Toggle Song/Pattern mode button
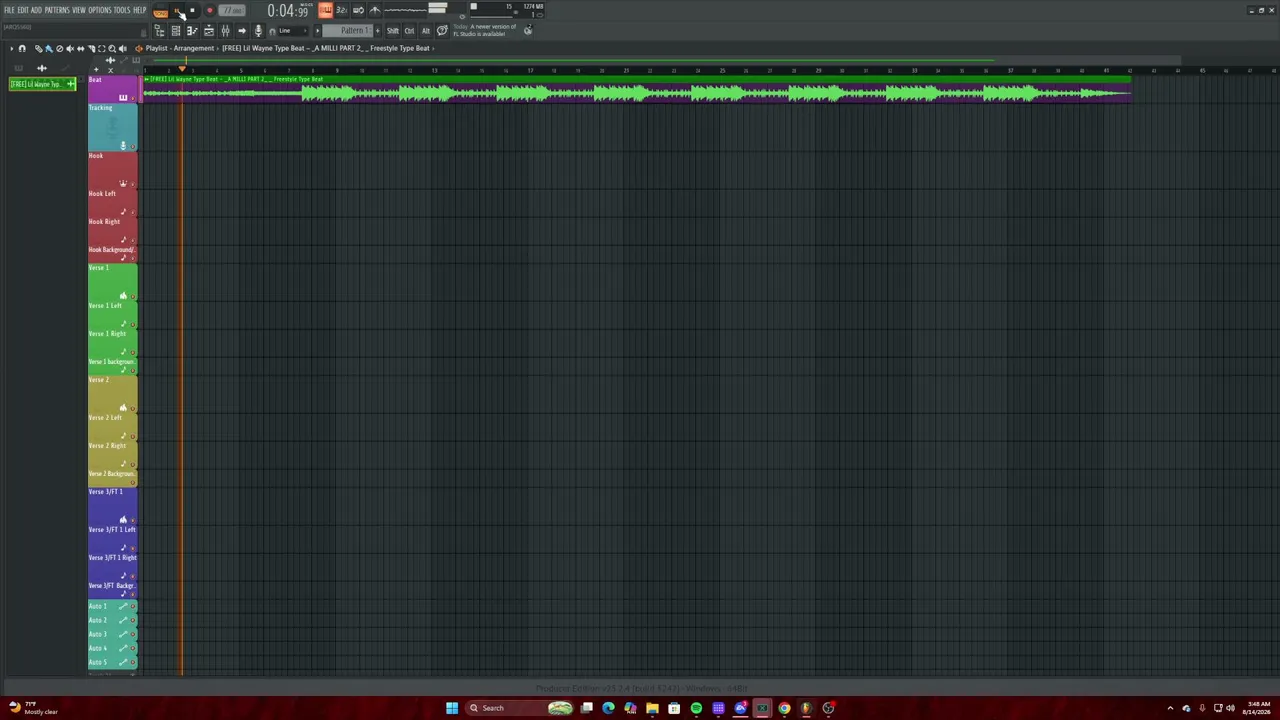 [161, 11]
